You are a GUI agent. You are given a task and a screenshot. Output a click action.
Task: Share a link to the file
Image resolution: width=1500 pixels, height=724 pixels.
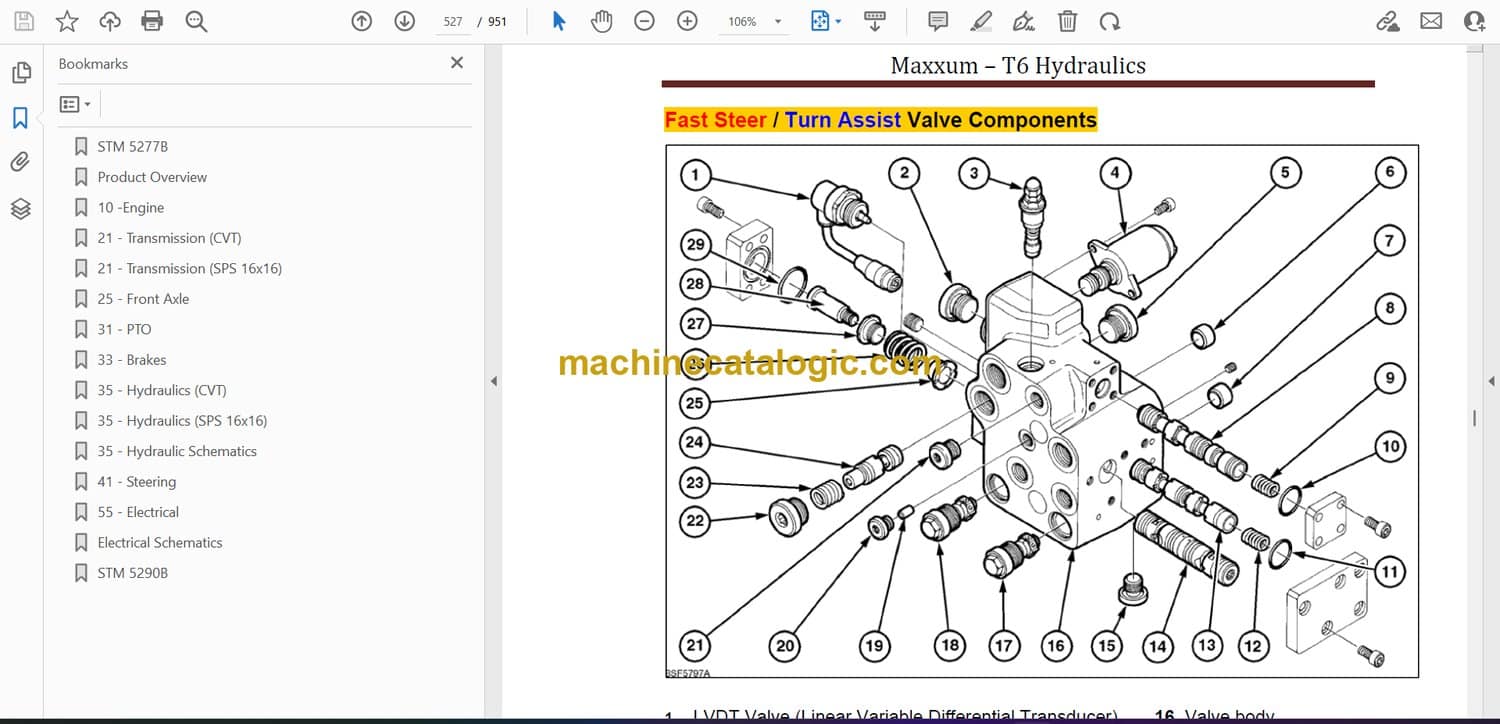[x=1388, y=21]
